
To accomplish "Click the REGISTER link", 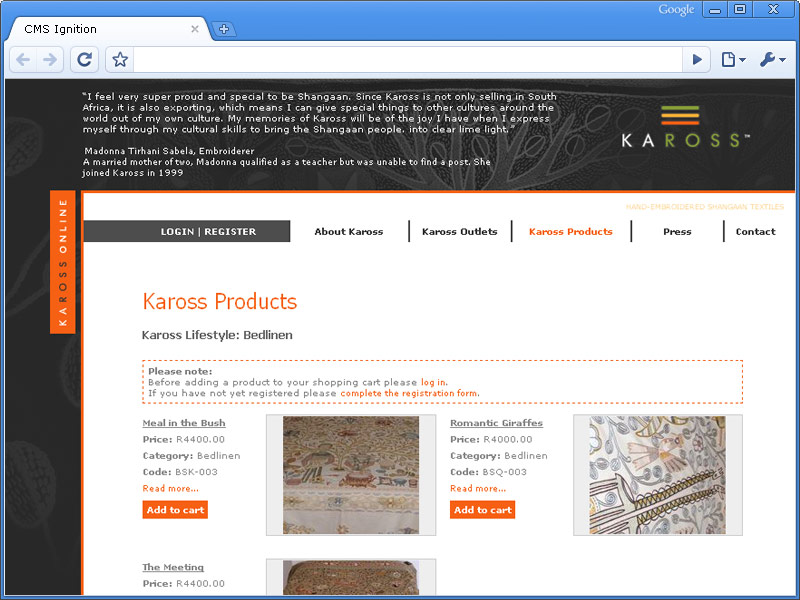I will 230,232.
